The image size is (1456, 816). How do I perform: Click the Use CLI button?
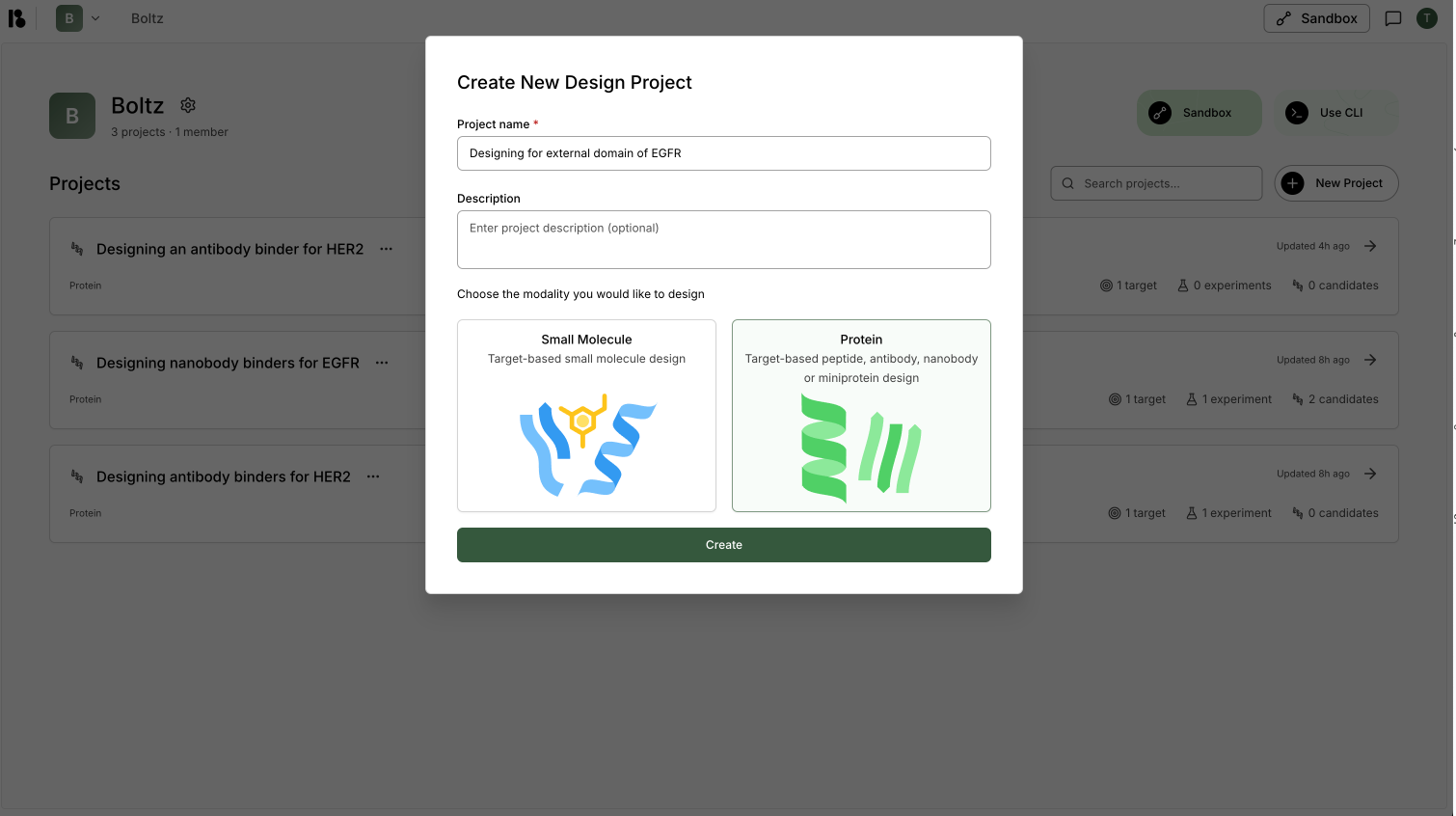[x=1336, y=112]
